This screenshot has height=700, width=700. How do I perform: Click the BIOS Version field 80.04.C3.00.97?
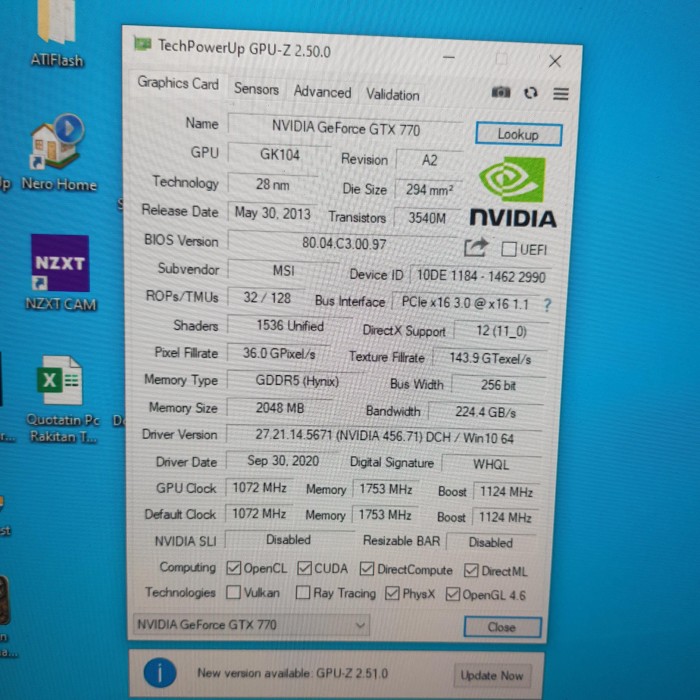(344, 243)
